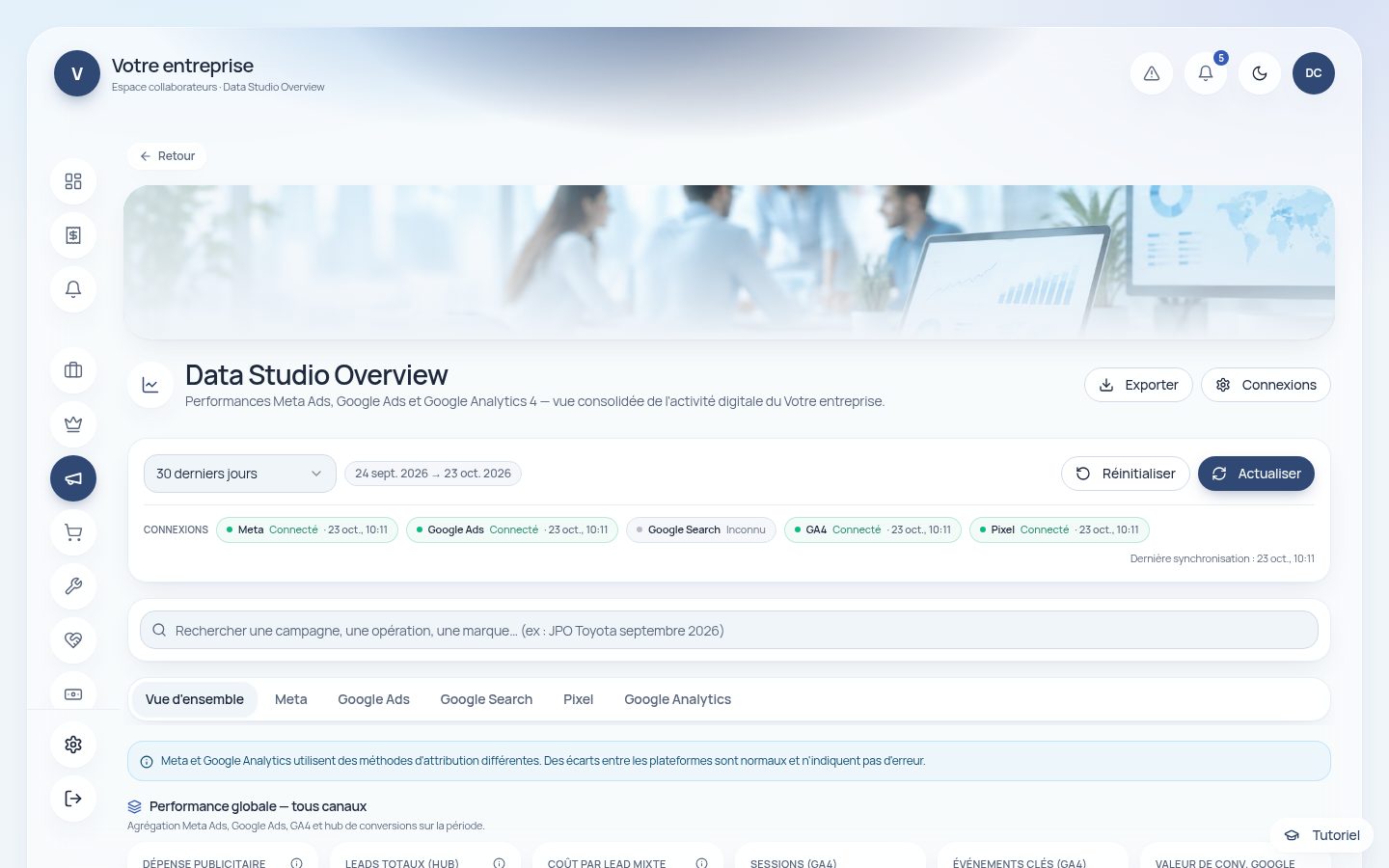1389x868 pixels.
Task: Click the V company logo avatar
Action: [77, 73]
